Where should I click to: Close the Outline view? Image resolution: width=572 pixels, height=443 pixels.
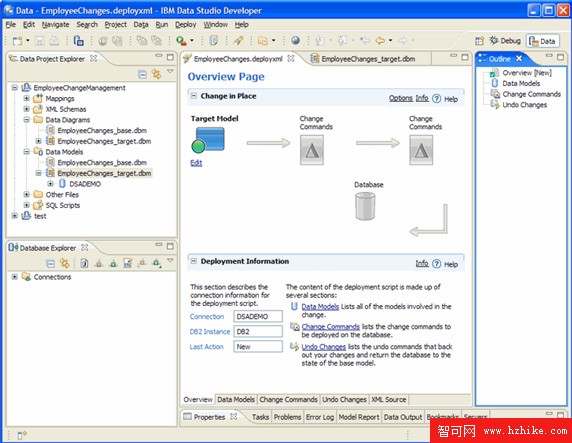pyautogui.click(x=519, y=58)
